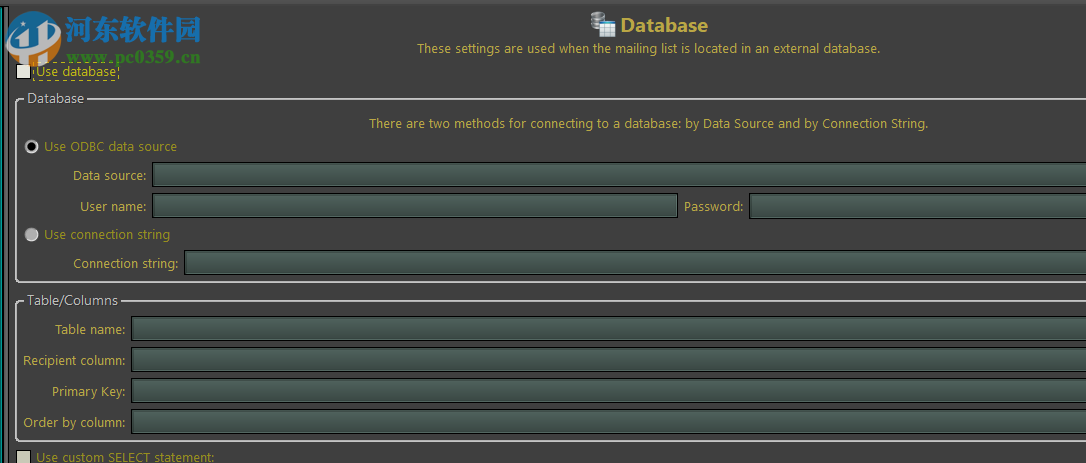Focus the User name text box
Viewport: 1086px width, 463px height.
414,207
